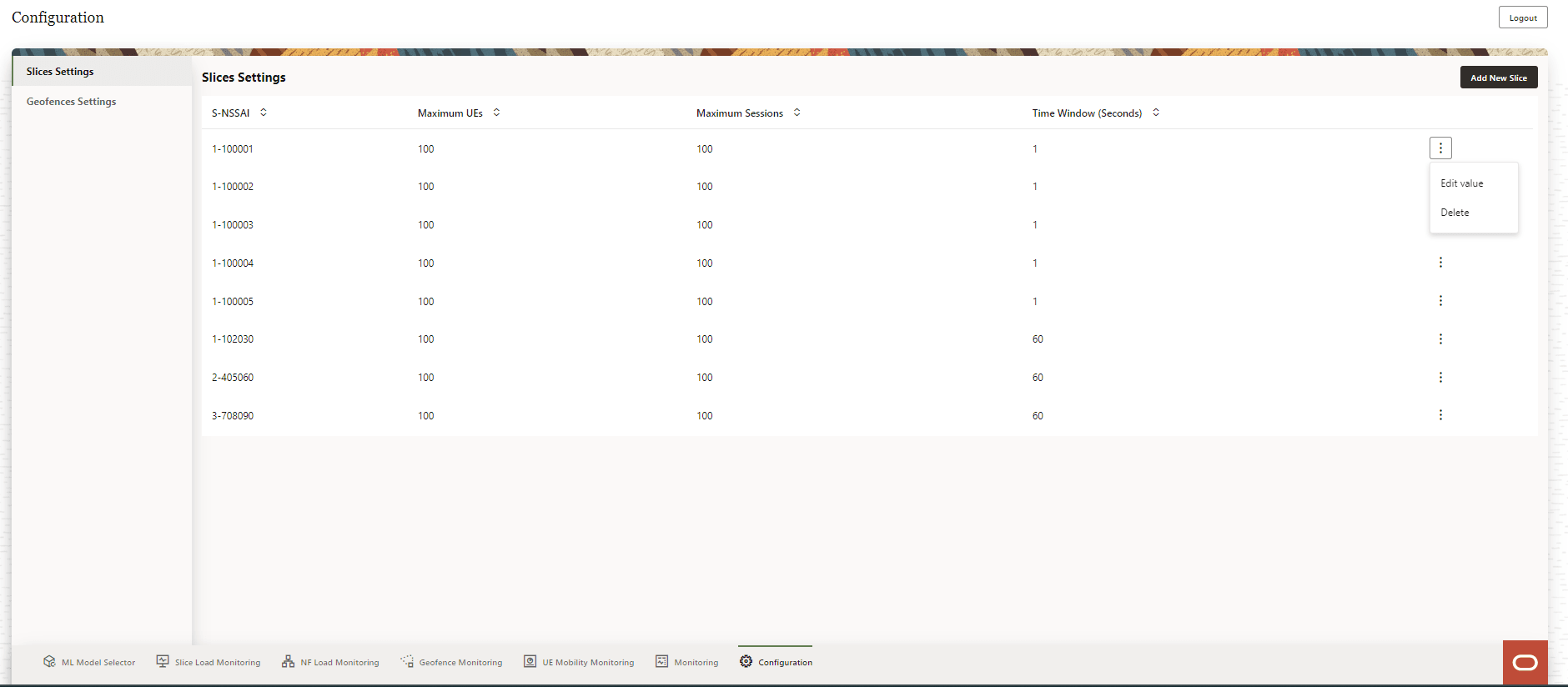Click the 2-405060 S-NSSAI cell
This screenshot has height=687, width=1568.
[x=233, y=378]
